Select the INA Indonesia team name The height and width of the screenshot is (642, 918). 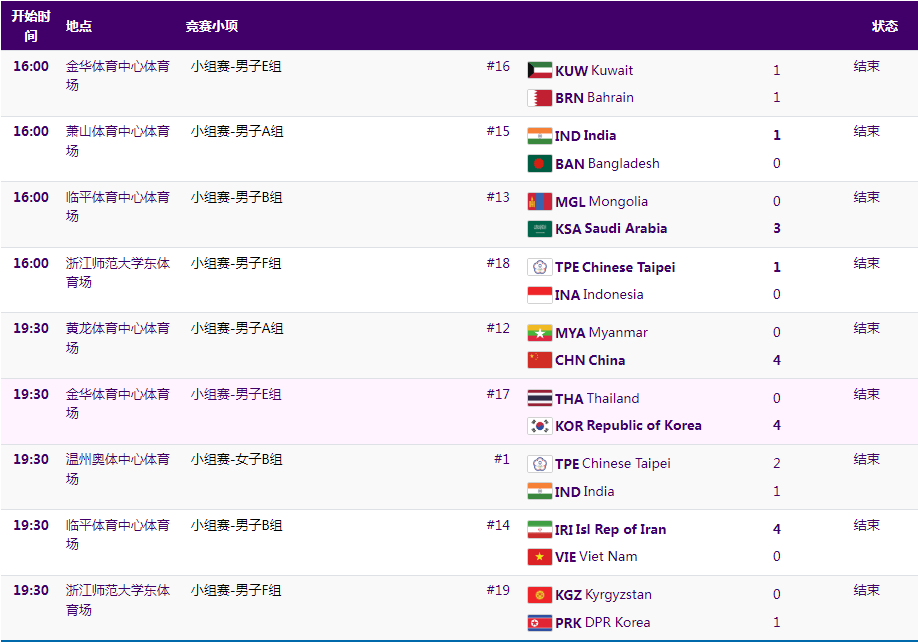pyautogui.click(x=599, y=294)
